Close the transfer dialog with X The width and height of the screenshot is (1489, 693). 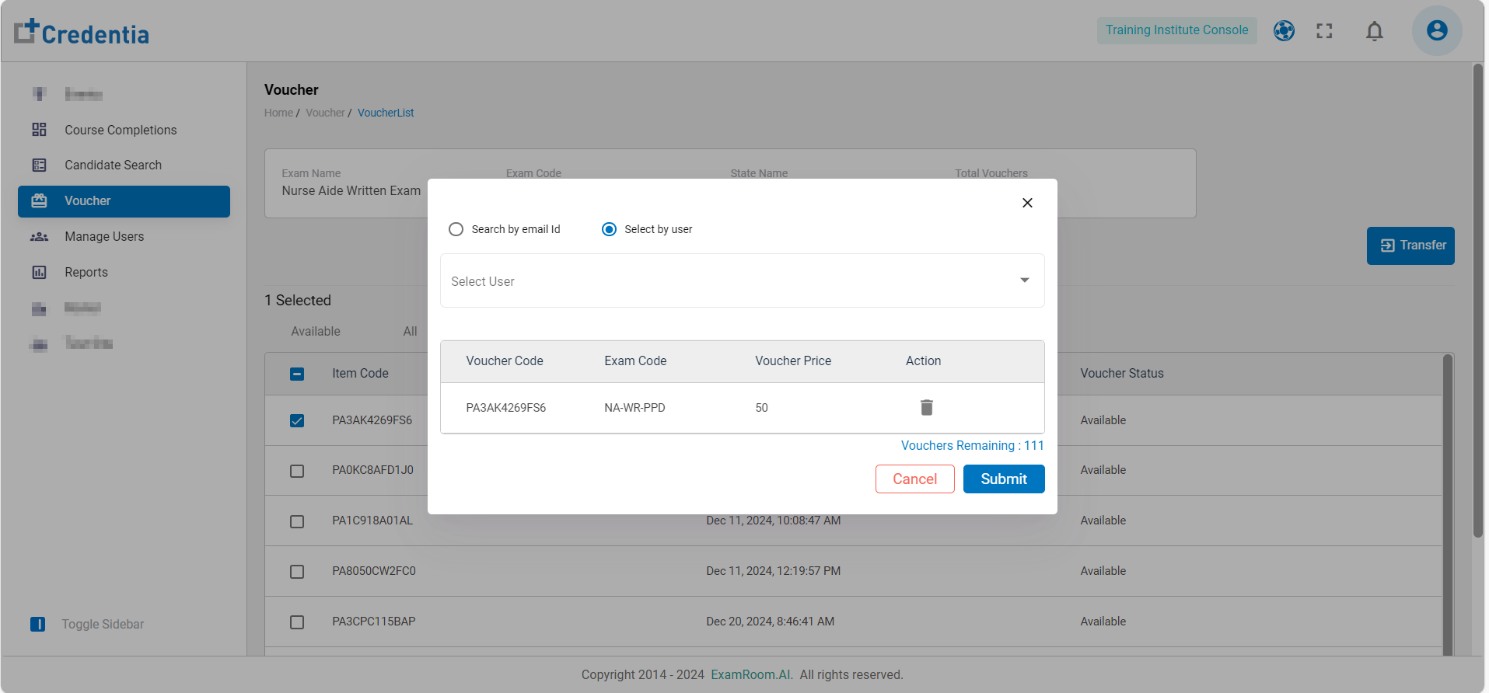pos(1027,203)
